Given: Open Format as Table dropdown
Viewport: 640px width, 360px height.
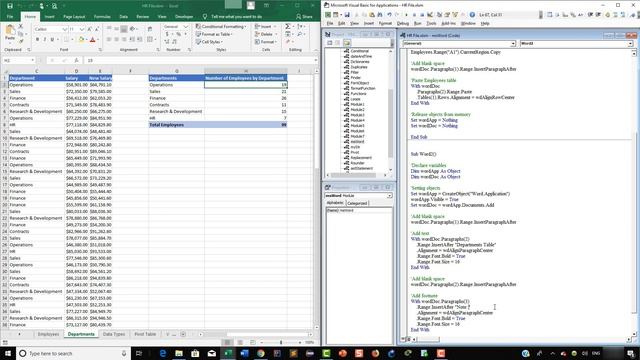Looking at the screenshot, I should 214,34.
